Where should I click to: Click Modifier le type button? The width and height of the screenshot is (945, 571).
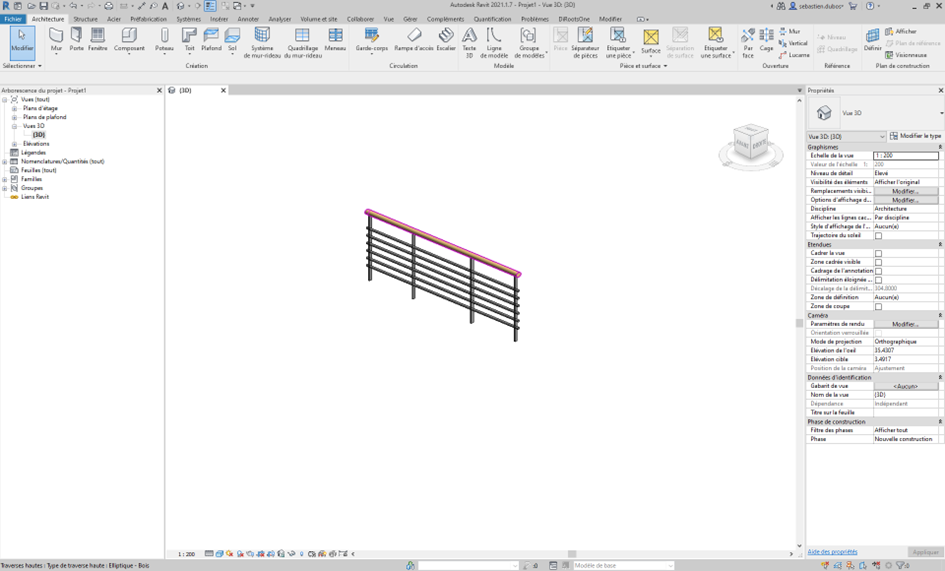[x=915, y=136]
